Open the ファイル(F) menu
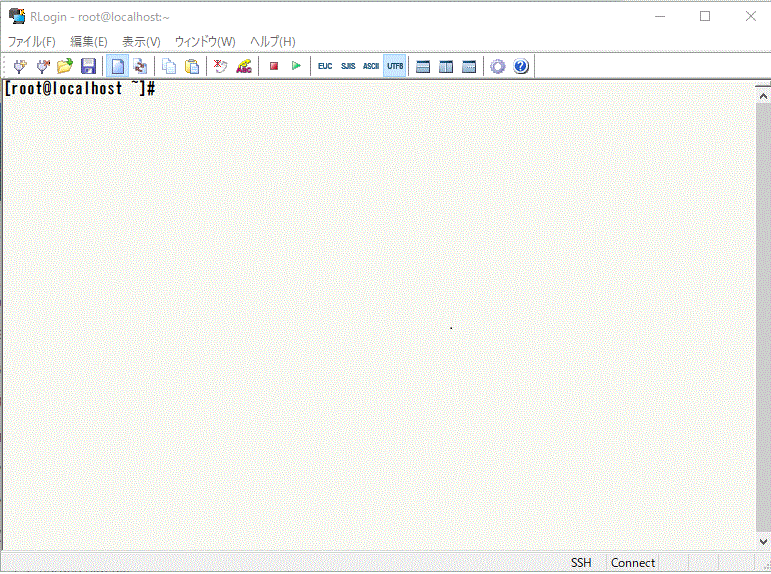This screenshot has width=771, height=574. point(32,42)
